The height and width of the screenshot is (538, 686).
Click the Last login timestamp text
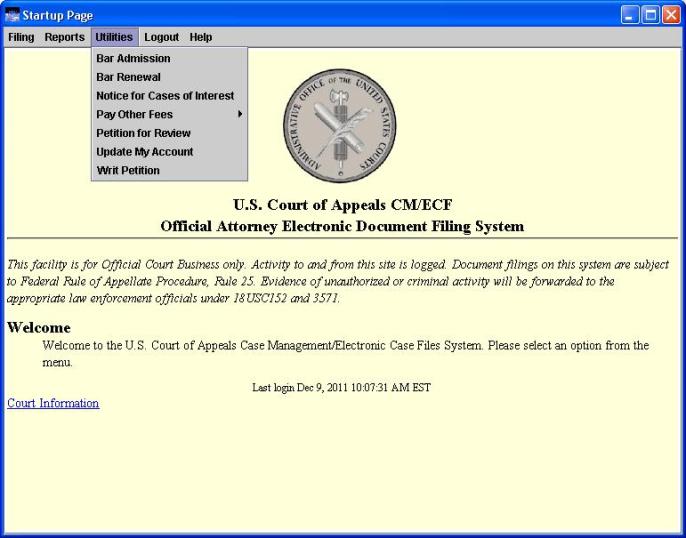tap(342, 388)
